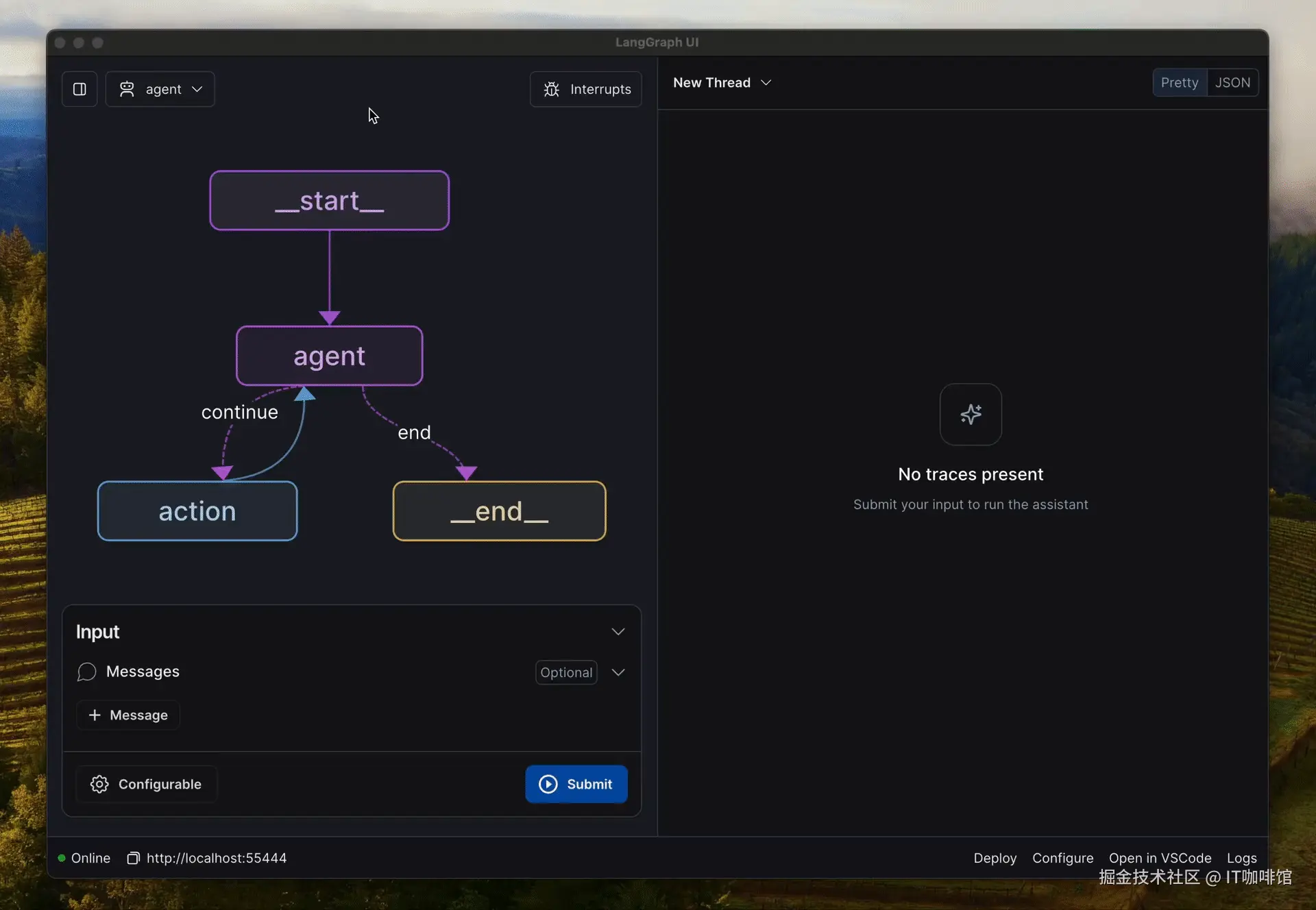The width and height of the screenshot is (1316, 910).
Task: Collapse the Input section chevron
Action: point(618,632)
